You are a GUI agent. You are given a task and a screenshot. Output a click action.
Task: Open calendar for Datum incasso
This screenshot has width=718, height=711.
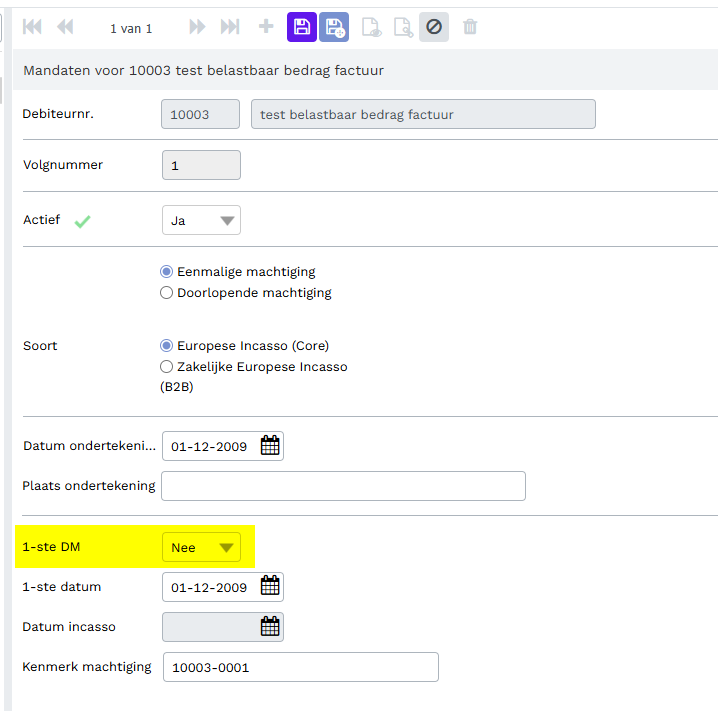tap(270, 627)
